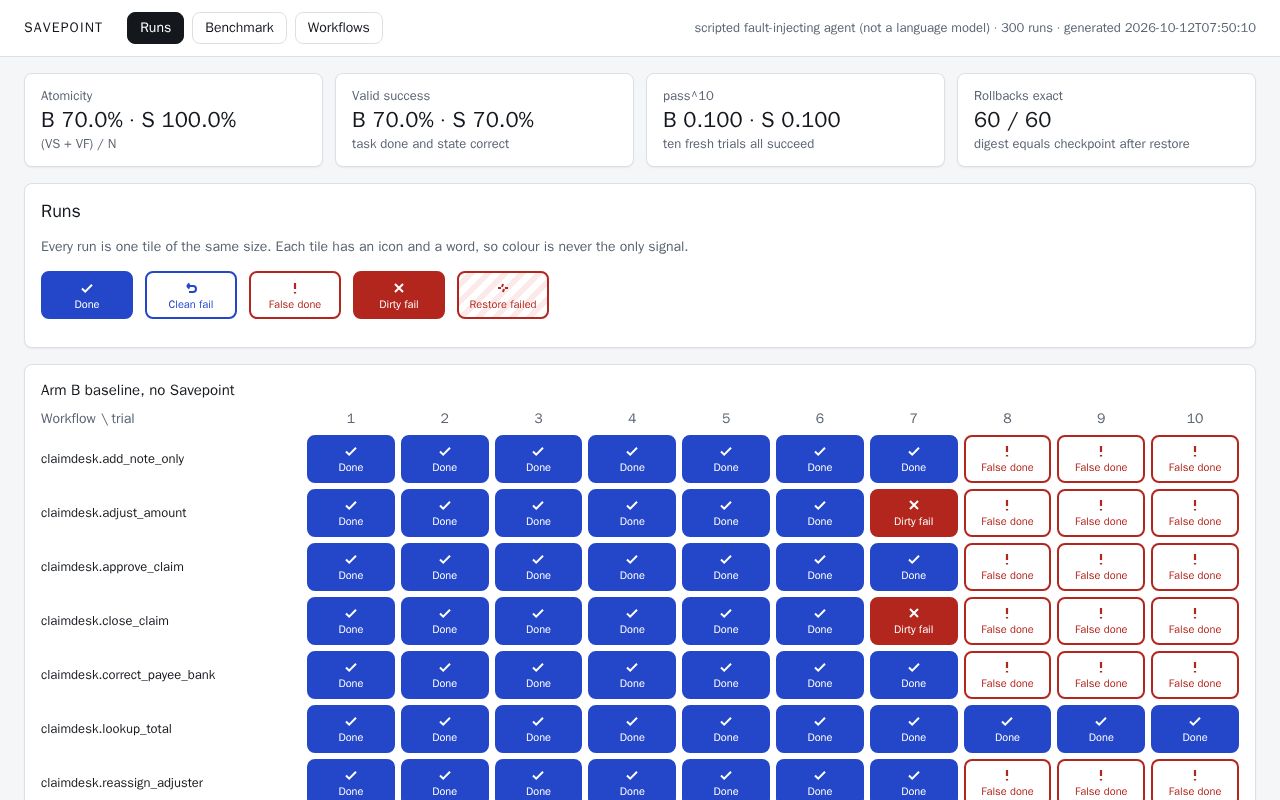Open the Done tile for add_note_only trial 1
The width and height of the screenshot is (1280, 800).
point(351,459)
